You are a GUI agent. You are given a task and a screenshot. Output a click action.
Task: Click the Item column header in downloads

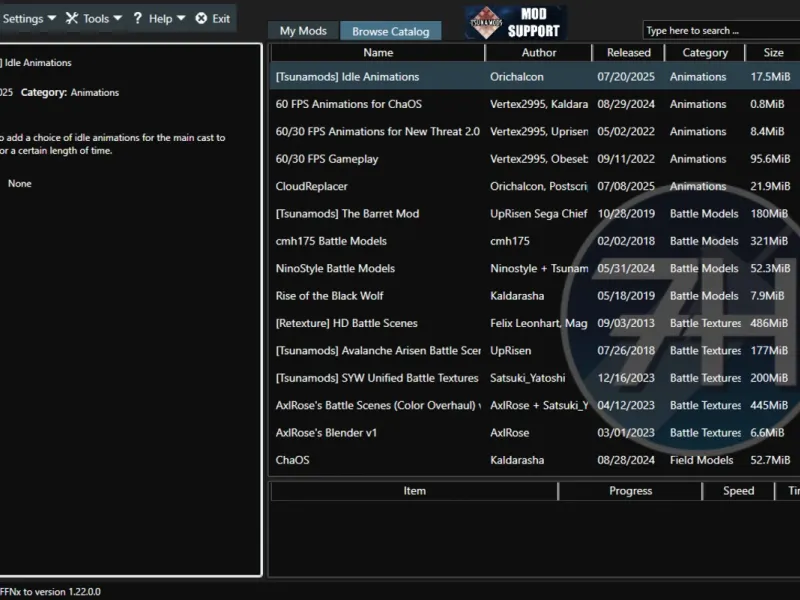click(x=414, y=491)
